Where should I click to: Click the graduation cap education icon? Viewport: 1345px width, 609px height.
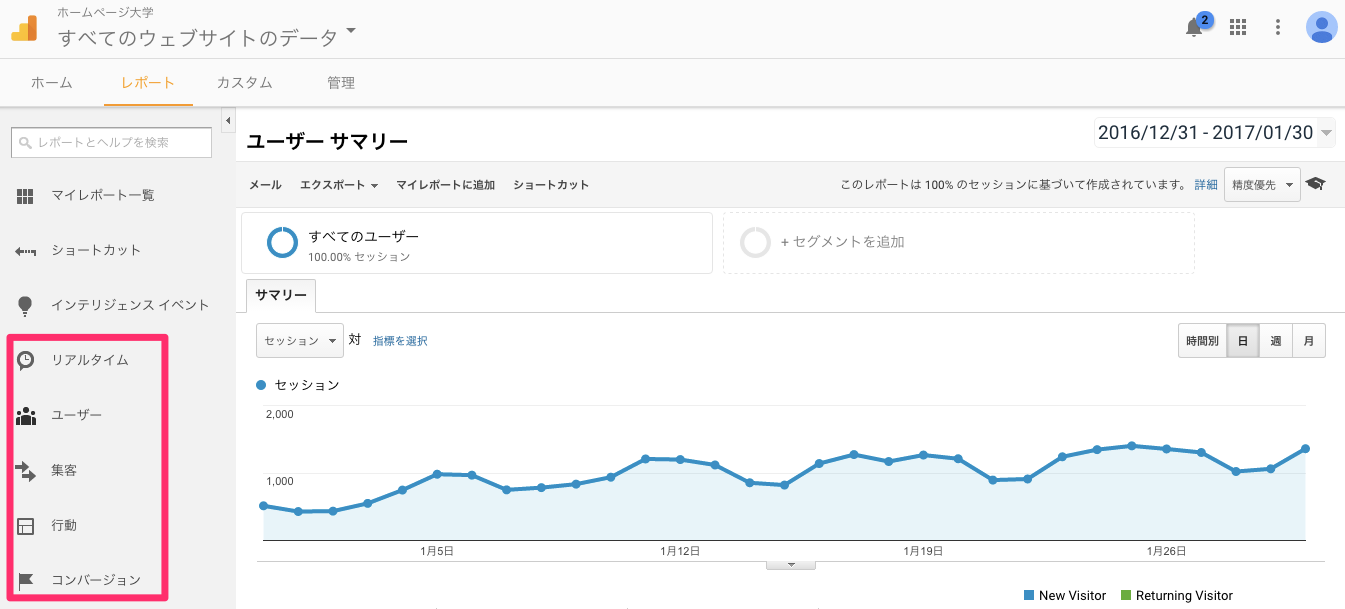[1315, 184]
